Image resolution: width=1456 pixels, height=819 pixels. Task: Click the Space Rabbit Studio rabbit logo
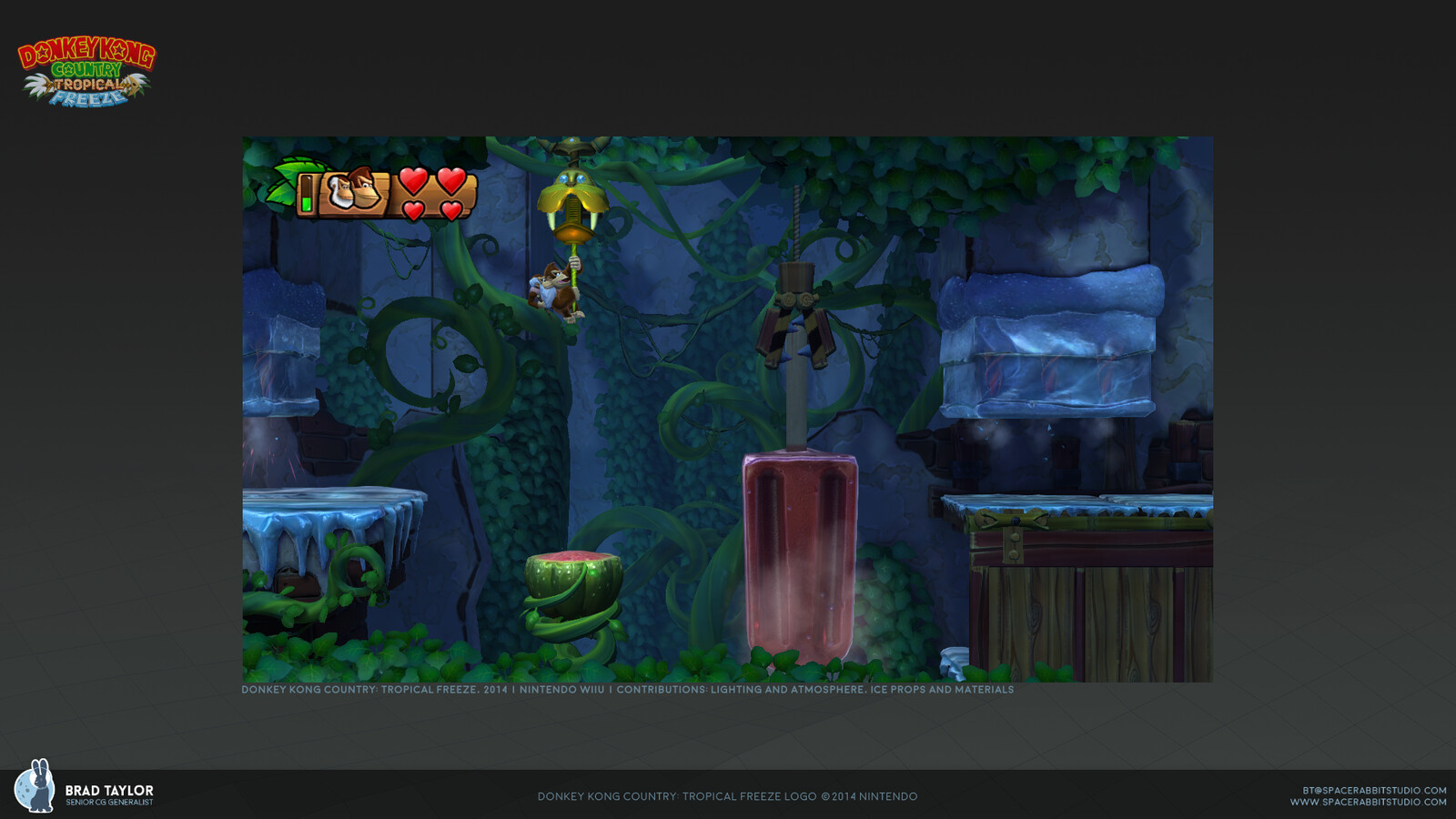[35, 786]
